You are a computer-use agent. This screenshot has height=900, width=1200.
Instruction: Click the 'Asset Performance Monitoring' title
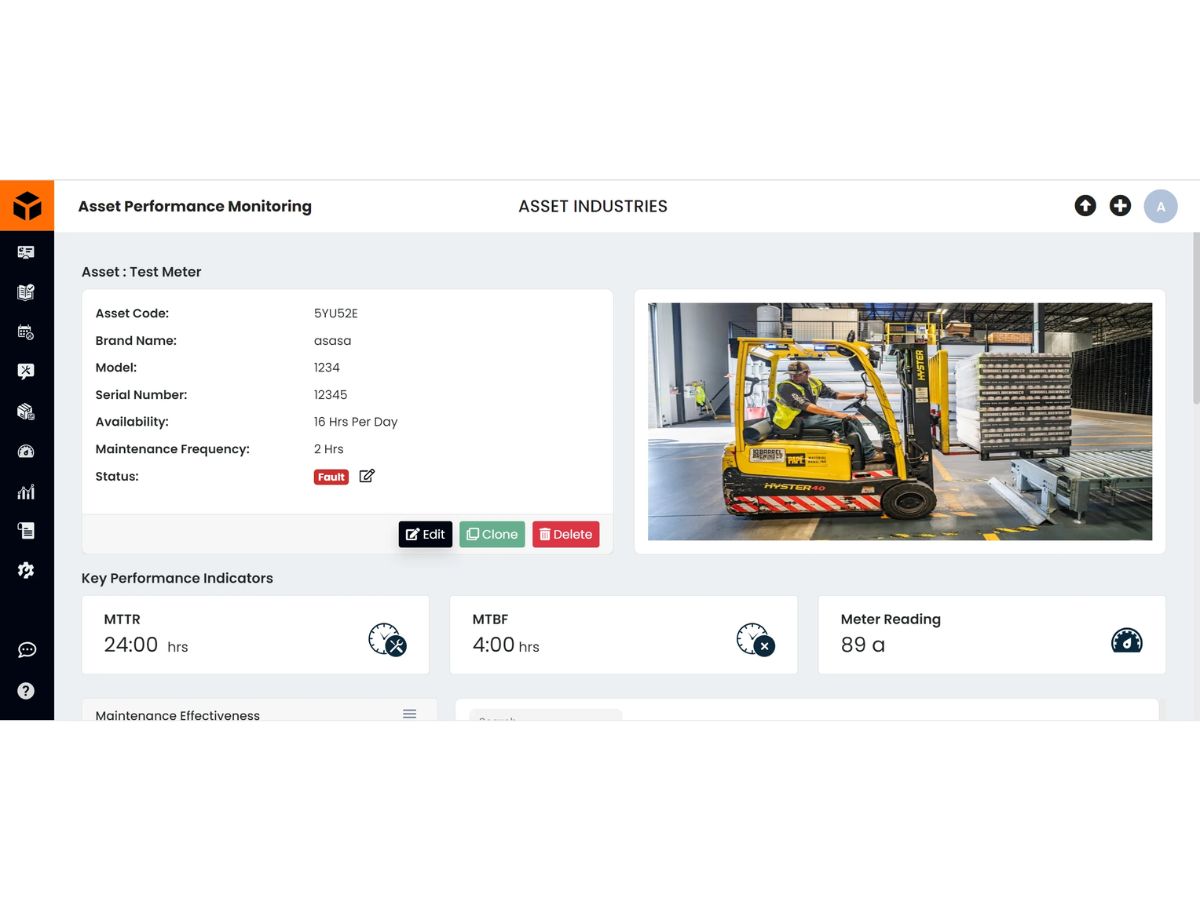(195, 206)
